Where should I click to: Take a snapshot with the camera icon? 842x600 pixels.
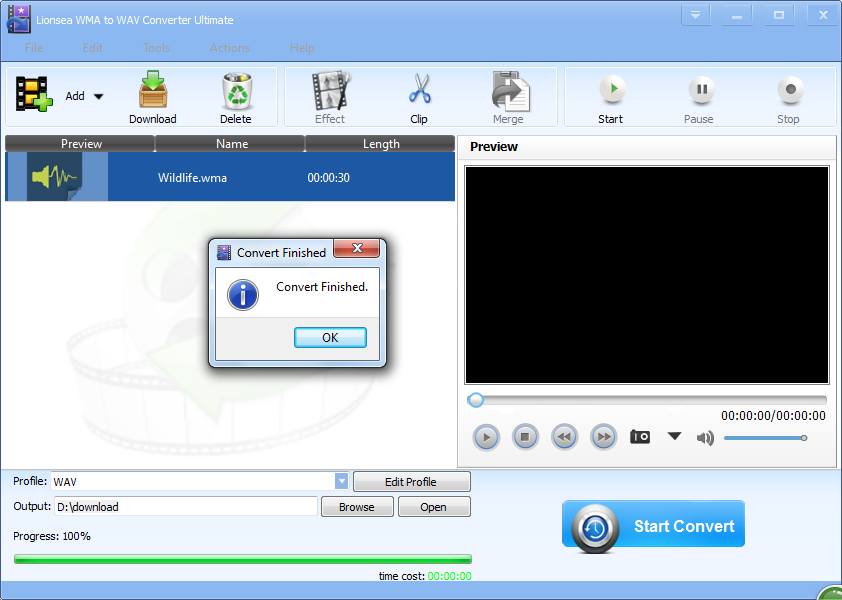coord(640,437)
